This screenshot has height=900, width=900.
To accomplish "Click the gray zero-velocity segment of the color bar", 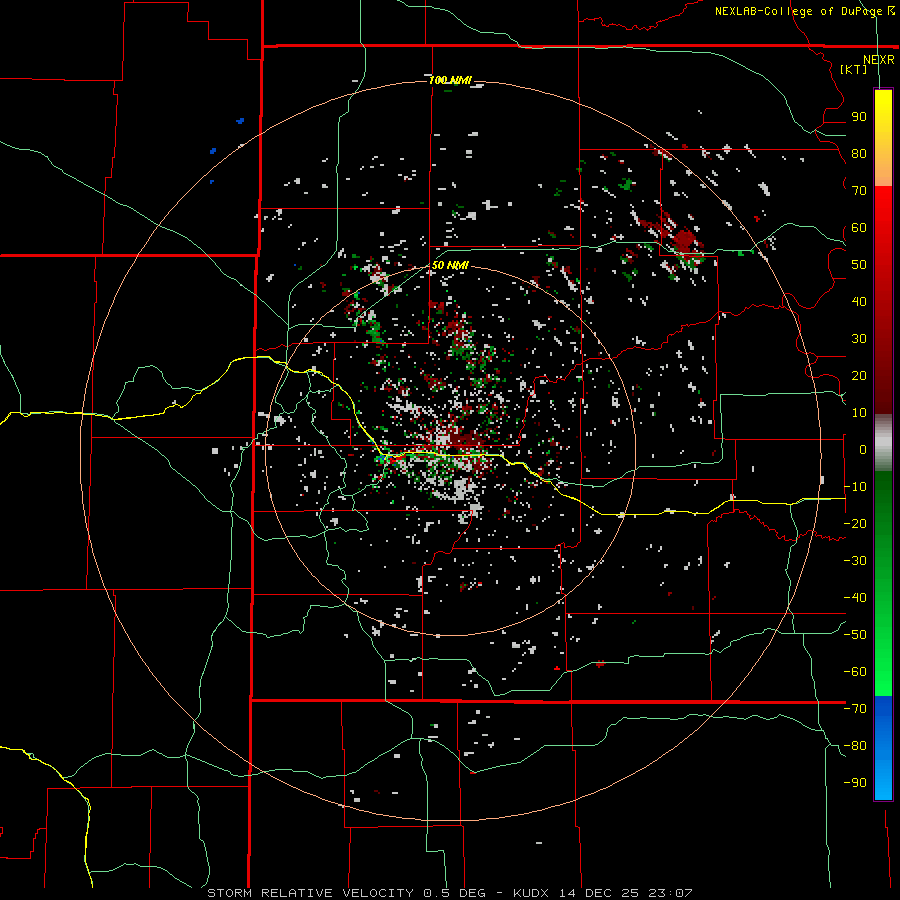I will click(883, 443).
